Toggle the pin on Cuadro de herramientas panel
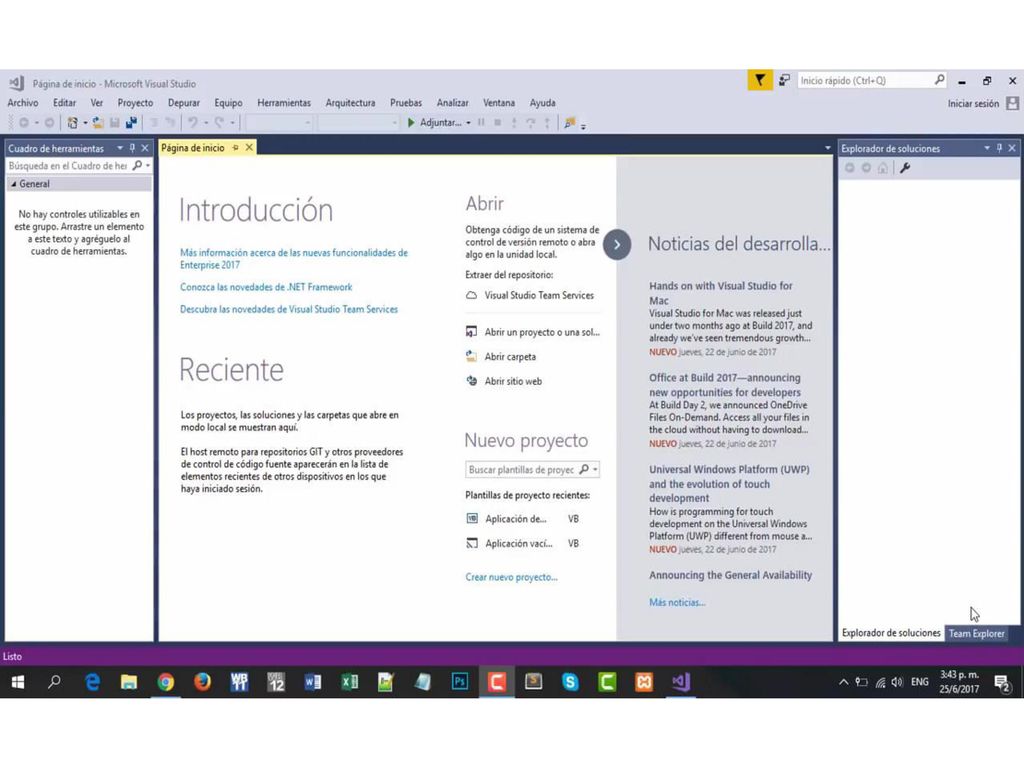1024x768 pixels. pos(133,148)
